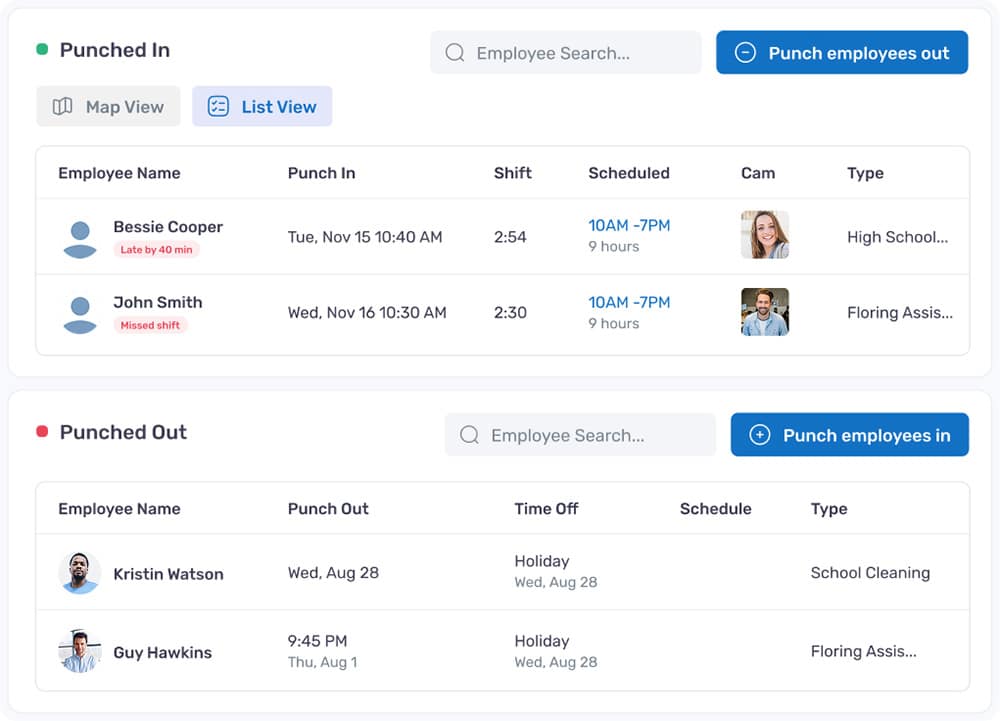View John Smith's cam photo thumbnail
Screen dimensions: 1000x721
pos(765,312)
